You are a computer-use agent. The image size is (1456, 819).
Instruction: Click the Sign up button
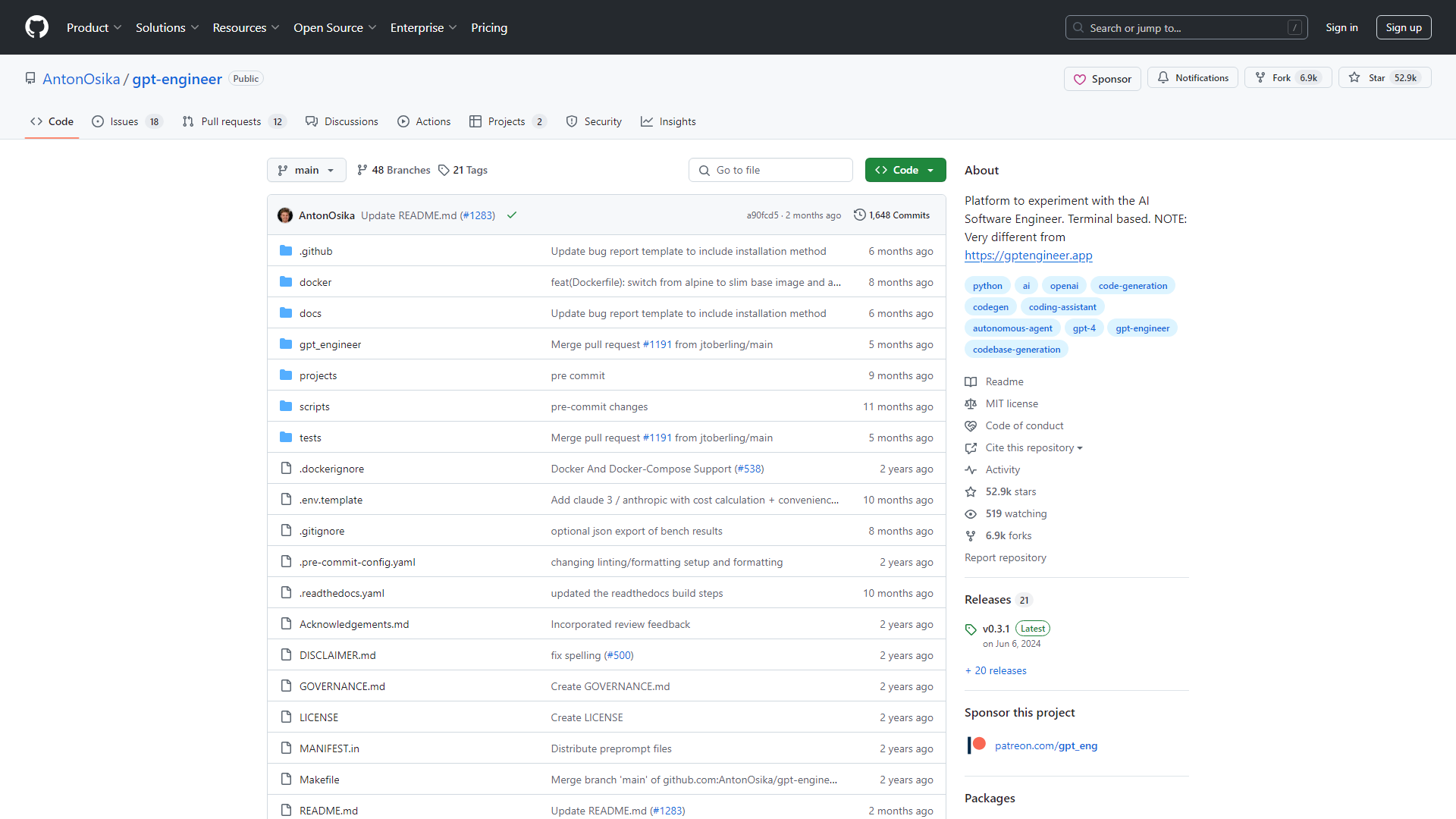(1404, 27)
